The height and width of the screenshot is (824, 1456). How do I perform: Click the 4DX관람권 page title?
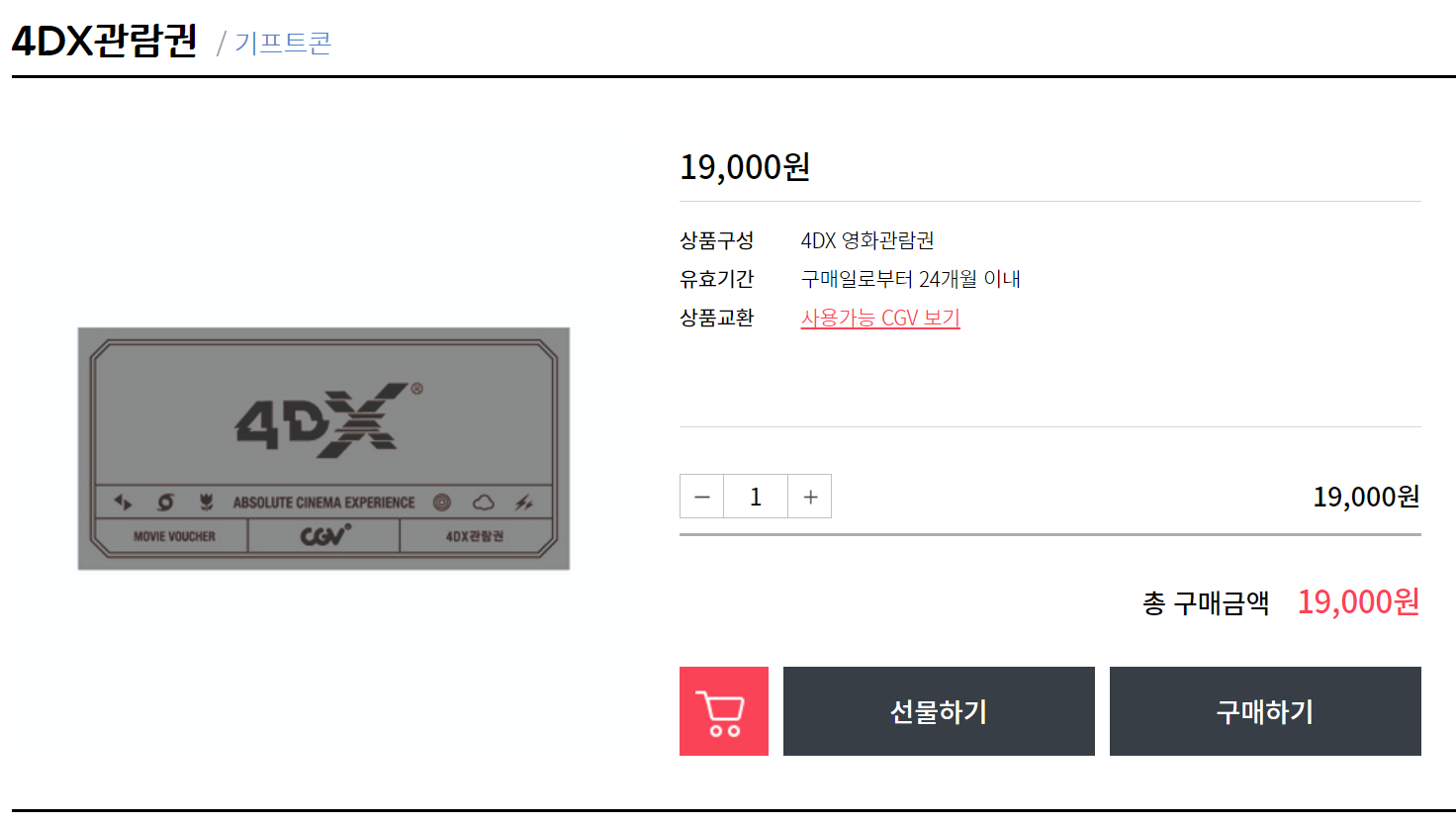point(105,41)
